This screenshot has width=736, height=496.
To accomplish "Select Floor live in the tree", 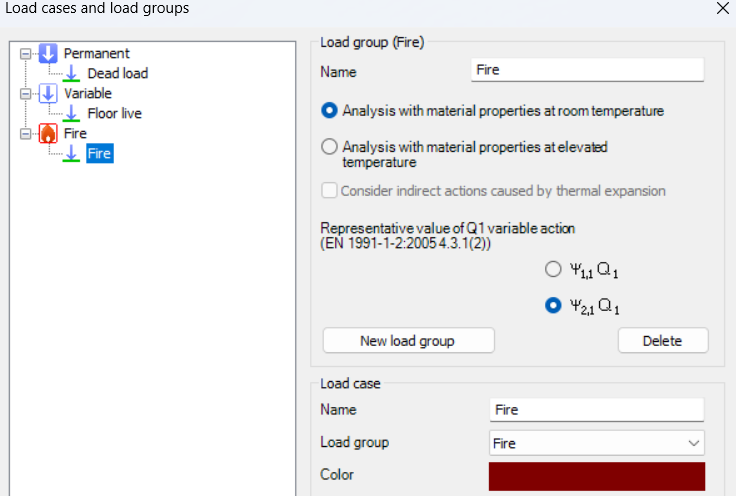I will click(114, 114).
